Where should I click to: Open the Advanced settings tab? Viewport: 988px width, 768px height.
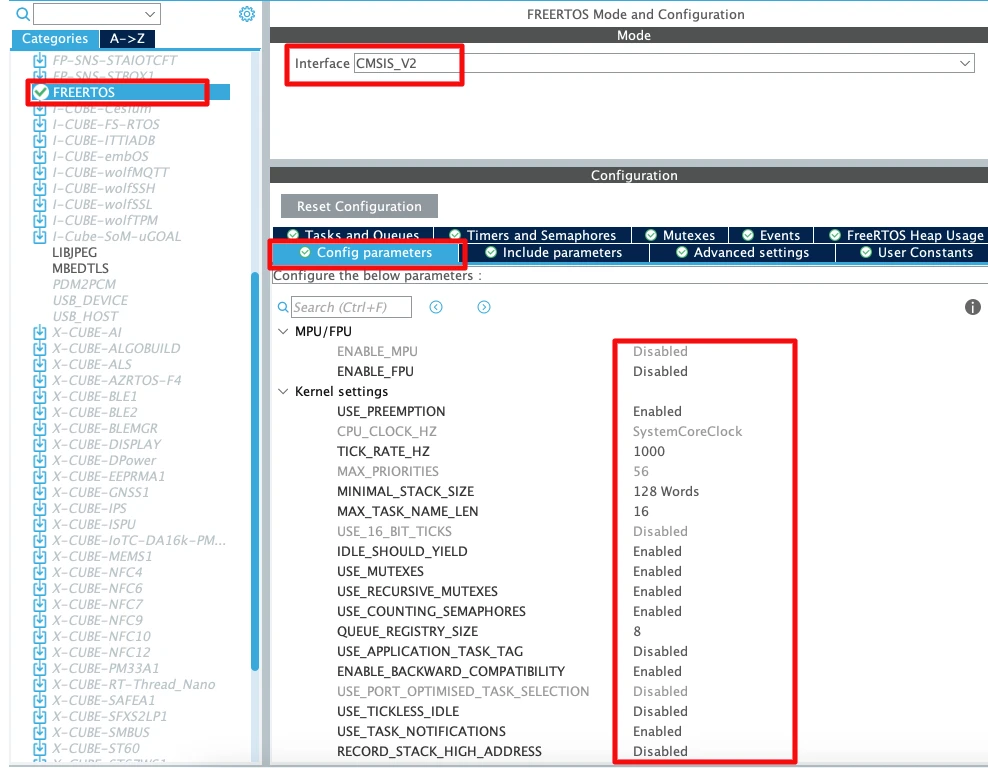[x=742, y=253]
